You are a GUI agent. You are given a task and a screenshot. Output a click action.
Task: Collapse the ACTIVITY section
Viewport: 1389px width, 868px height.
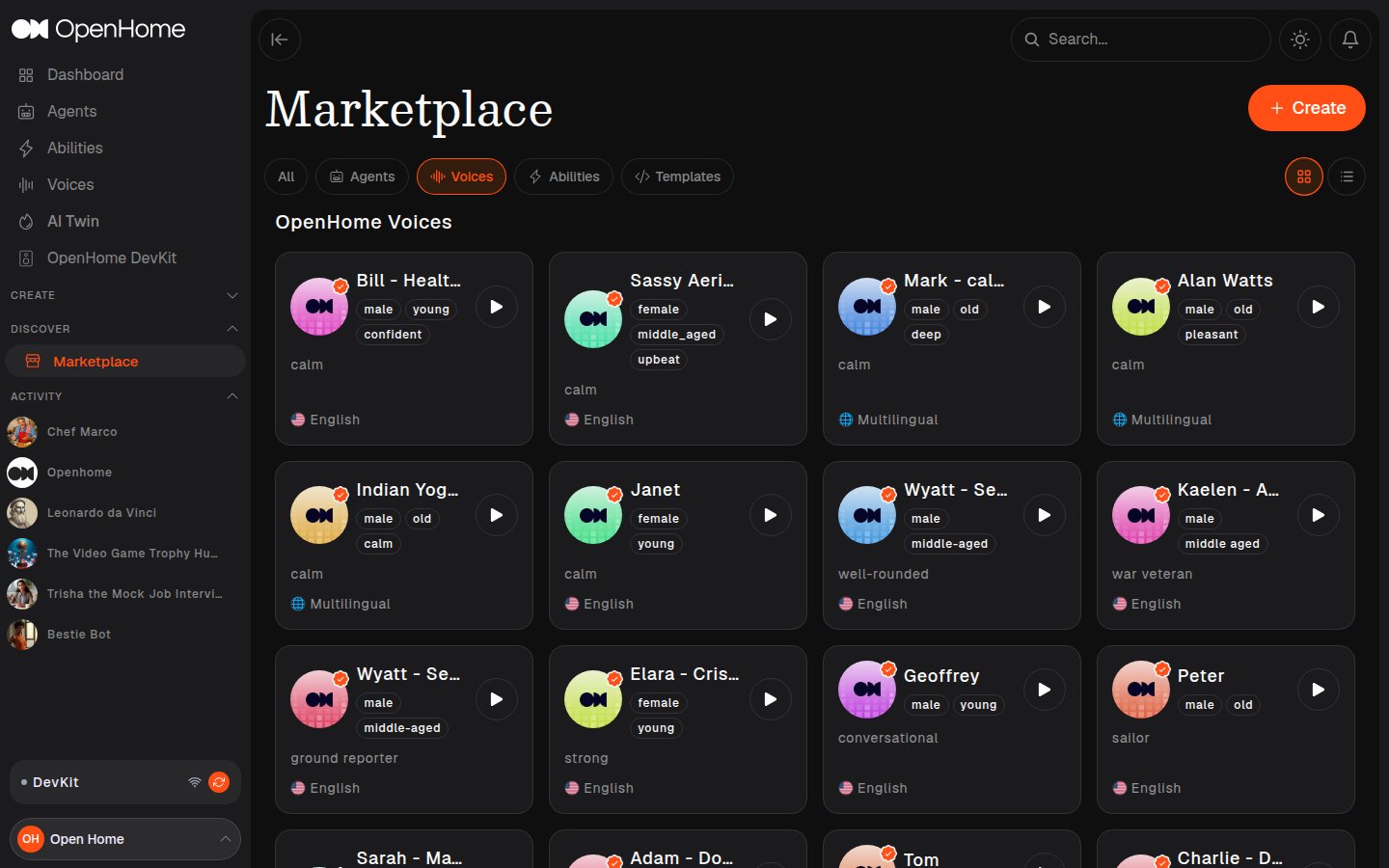(x=125, y=396)
